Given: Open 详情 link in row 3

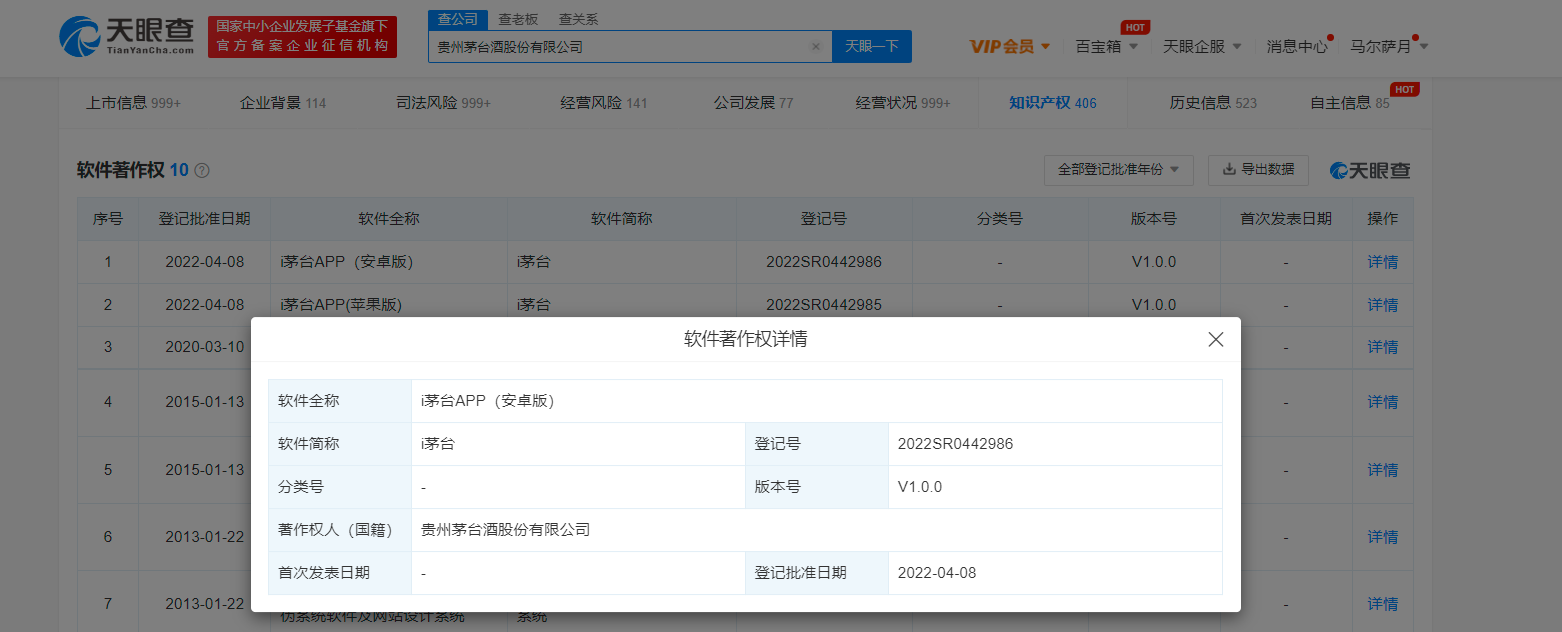Looking at the screenshot, I should point(1383,346).
